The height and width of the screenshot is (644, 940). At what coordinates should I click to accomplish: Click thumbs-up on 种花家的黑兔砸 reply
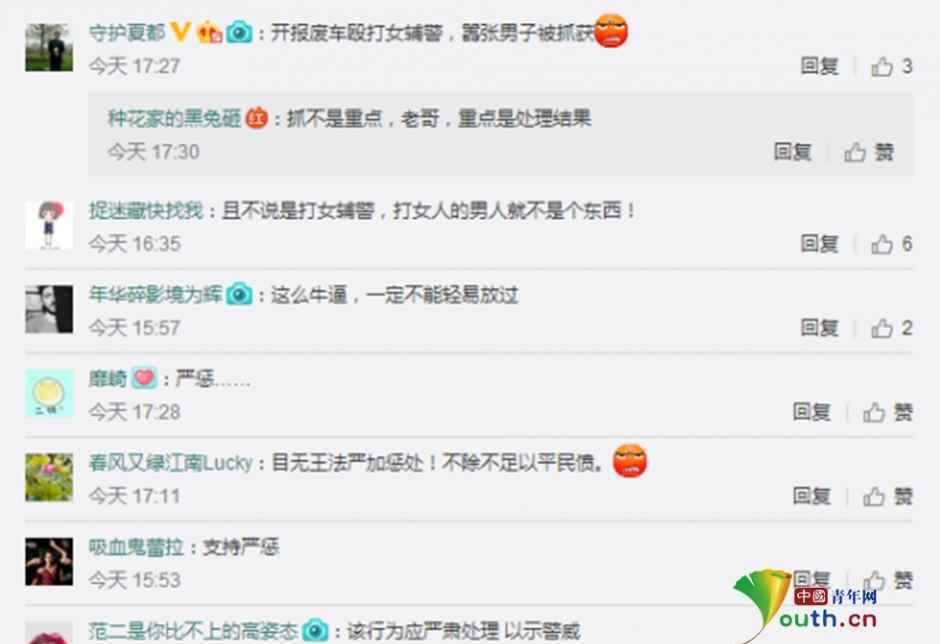(x=855, y=152)
